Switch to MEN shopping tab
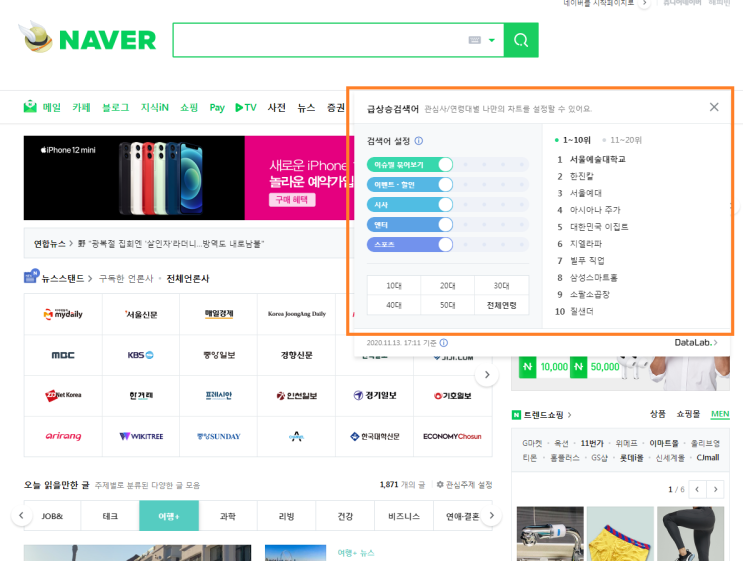The image size is (743, 561). point(720,414)
